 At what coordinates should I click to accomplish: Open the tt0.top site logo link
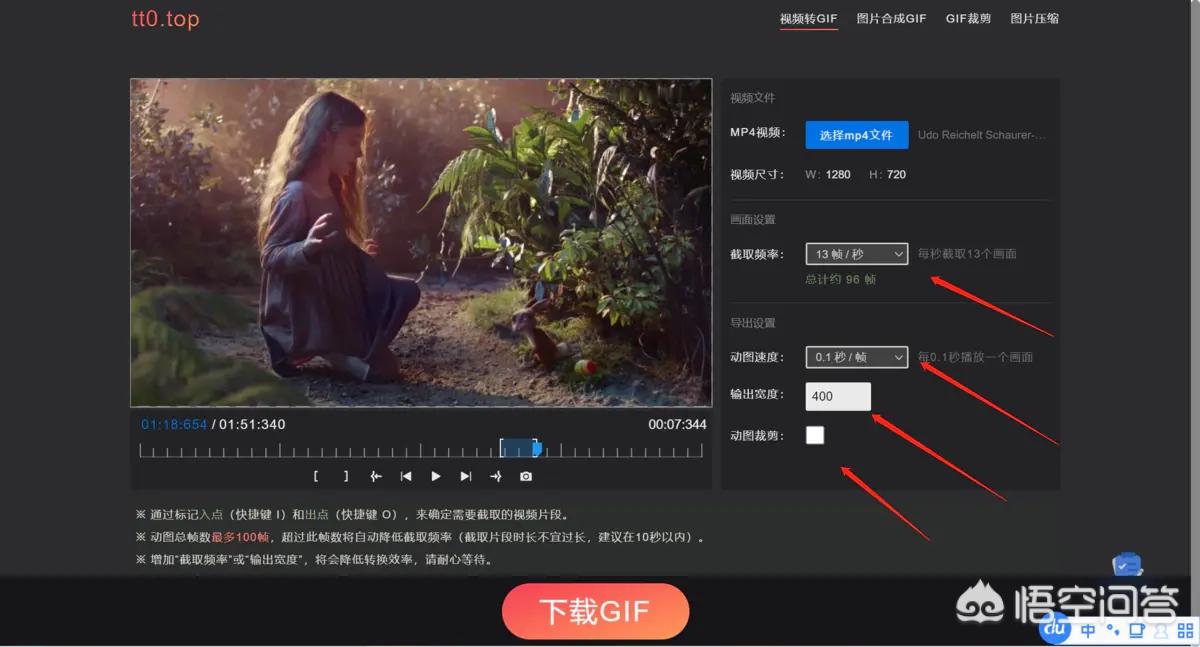pos(165,19)
